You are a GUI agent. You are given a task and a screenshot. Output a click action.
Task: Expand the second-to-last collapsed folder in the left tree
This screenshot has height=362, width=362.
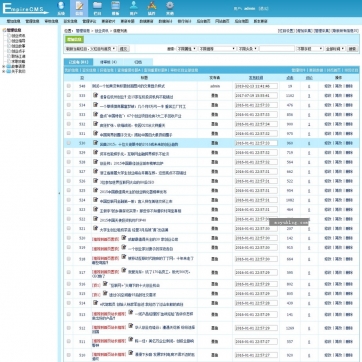(x=4, y=66)
